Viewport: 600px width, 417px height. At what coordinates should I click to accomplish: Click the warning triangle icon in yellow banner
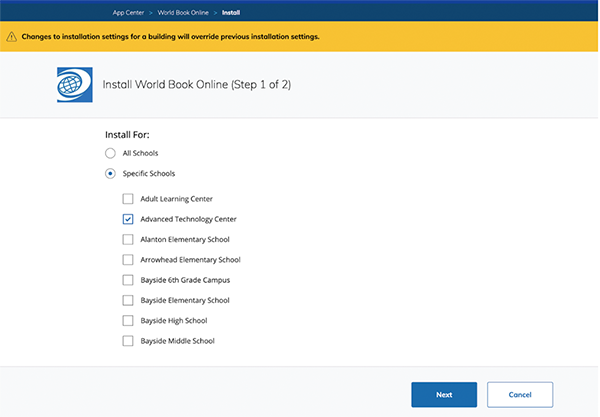click(x=11, y=37)
